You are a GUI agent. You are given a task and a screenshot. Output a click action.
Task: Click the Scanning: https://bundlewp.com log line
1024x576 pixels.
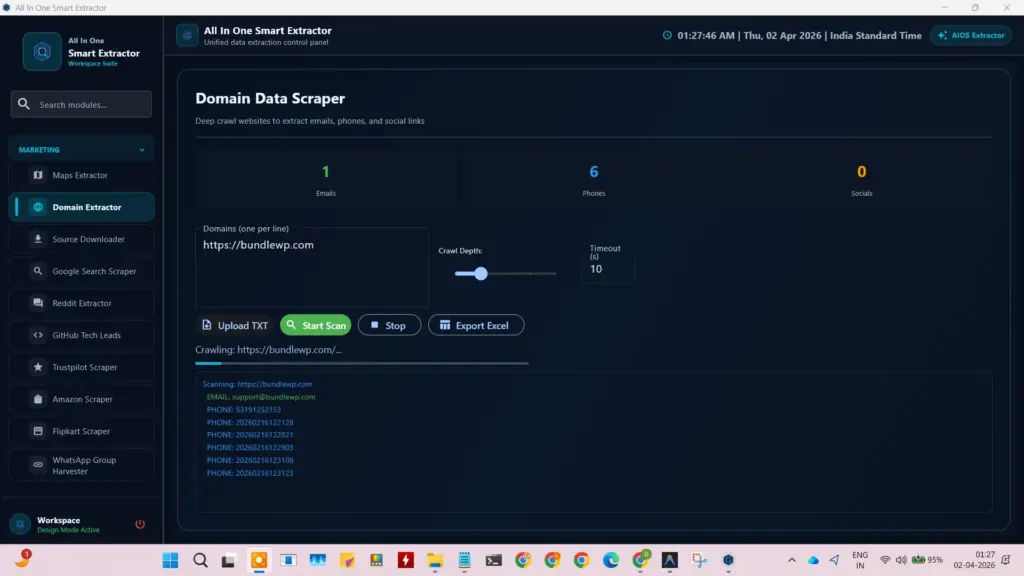coord(257,384)
